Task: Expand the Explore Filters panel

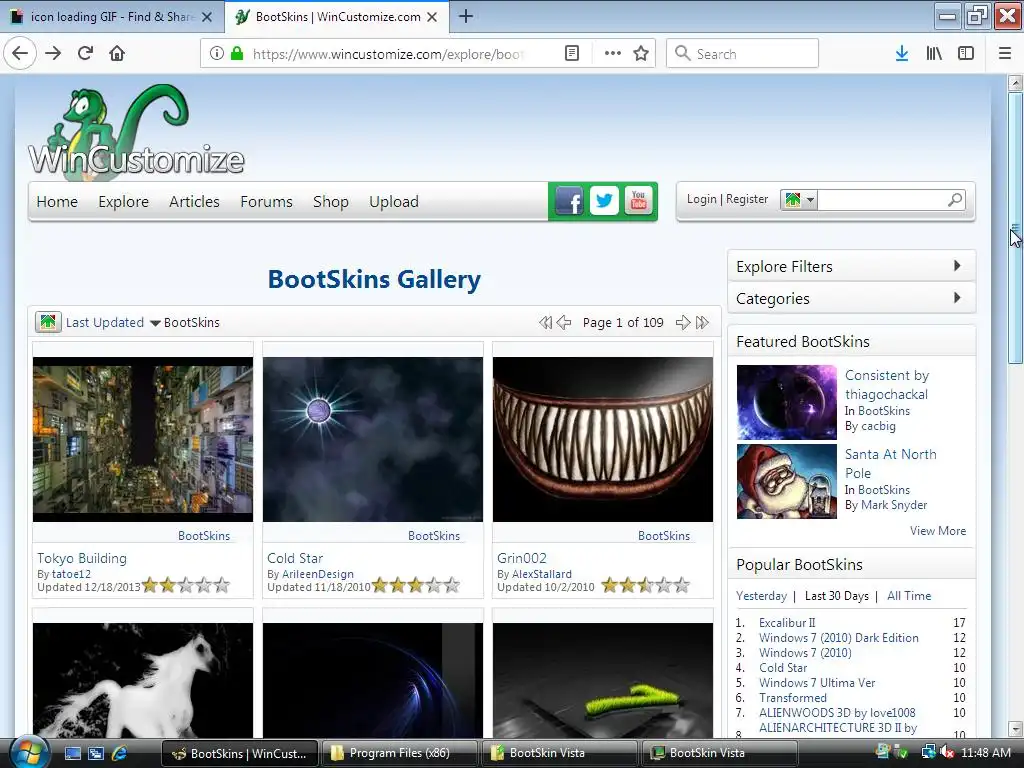Action: click(x=852, y=266)
